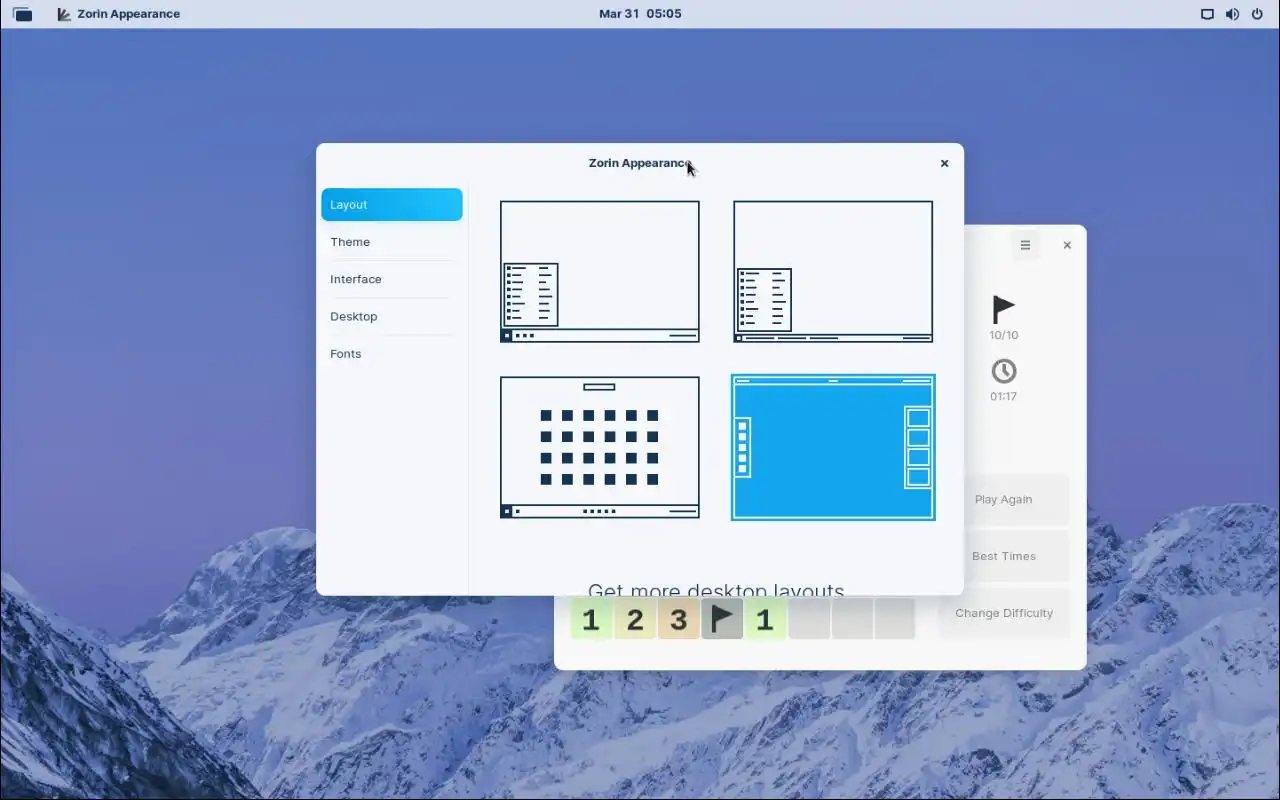The width and height of the screenshot is (1280, 800).
Task: Open the Theme section in sidebar
Action: point(391,242)
